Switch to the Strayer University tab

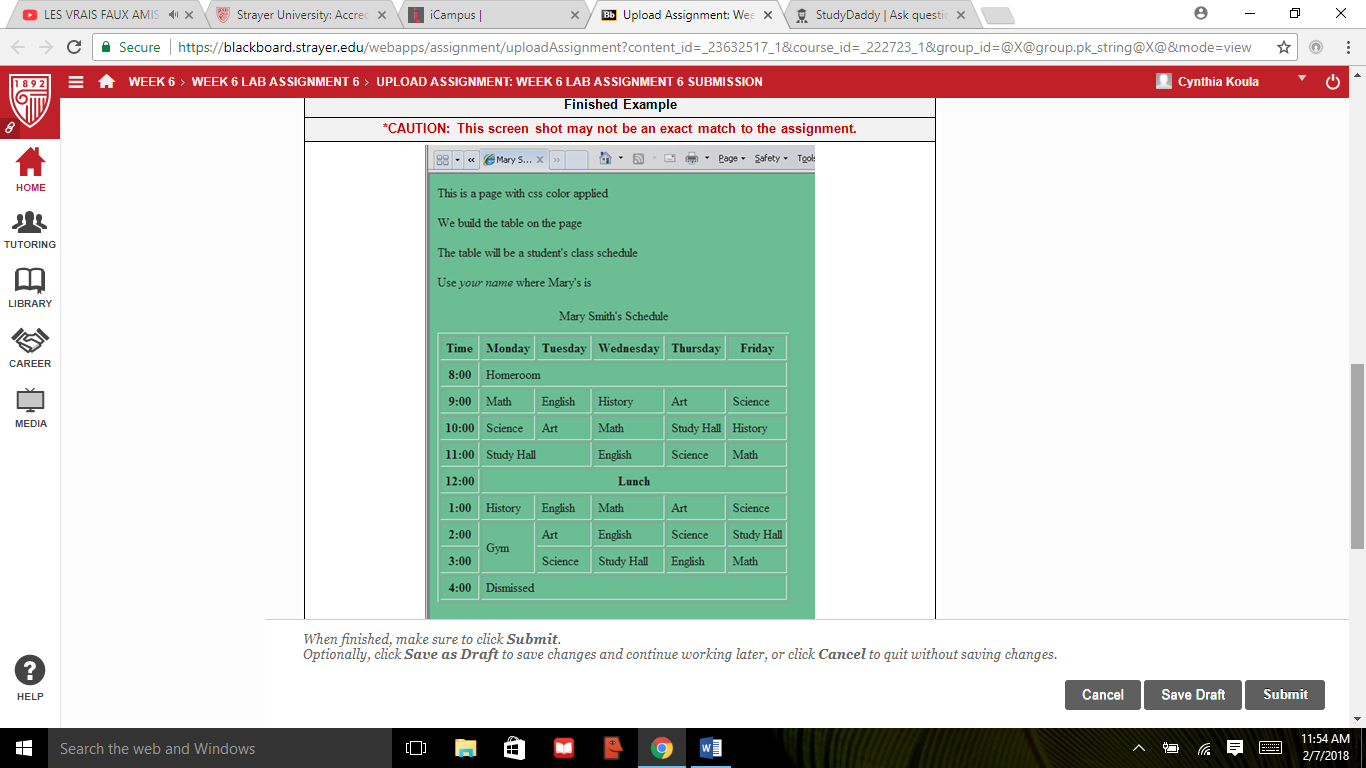[300, 15]
